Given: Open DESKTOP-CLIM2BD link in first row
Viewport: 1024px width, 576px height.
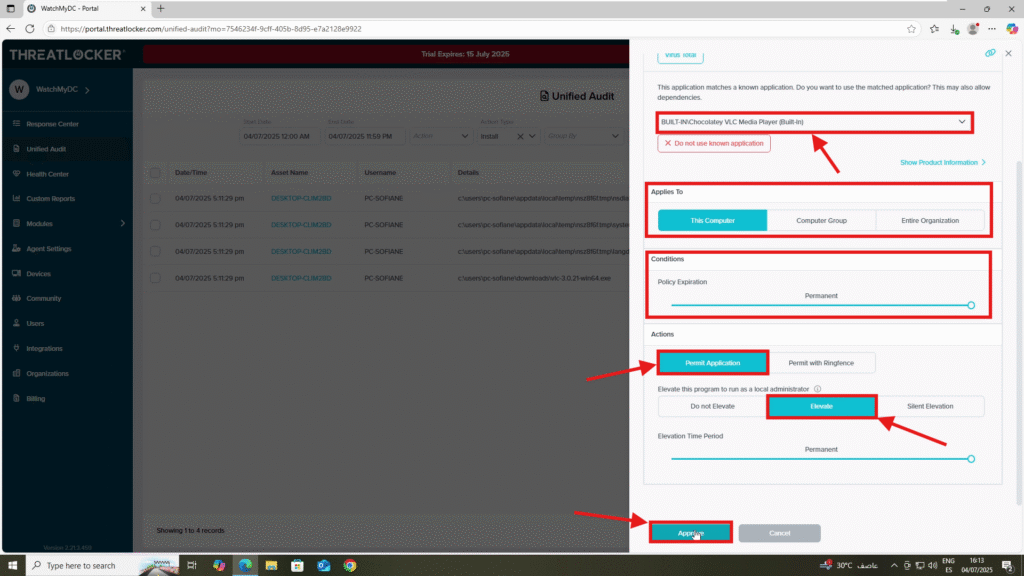Looking at the screenshot, I should click(301, 199).
